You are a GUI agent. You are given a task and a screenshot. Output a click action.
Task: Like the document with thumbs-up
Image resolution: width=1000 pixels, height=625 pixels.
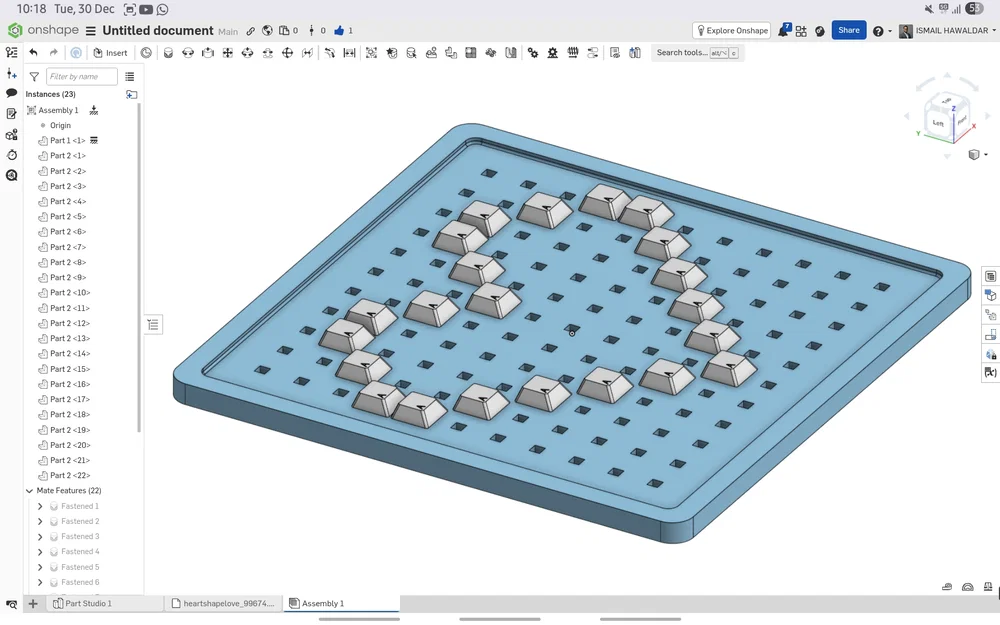(x=339, y=31)
